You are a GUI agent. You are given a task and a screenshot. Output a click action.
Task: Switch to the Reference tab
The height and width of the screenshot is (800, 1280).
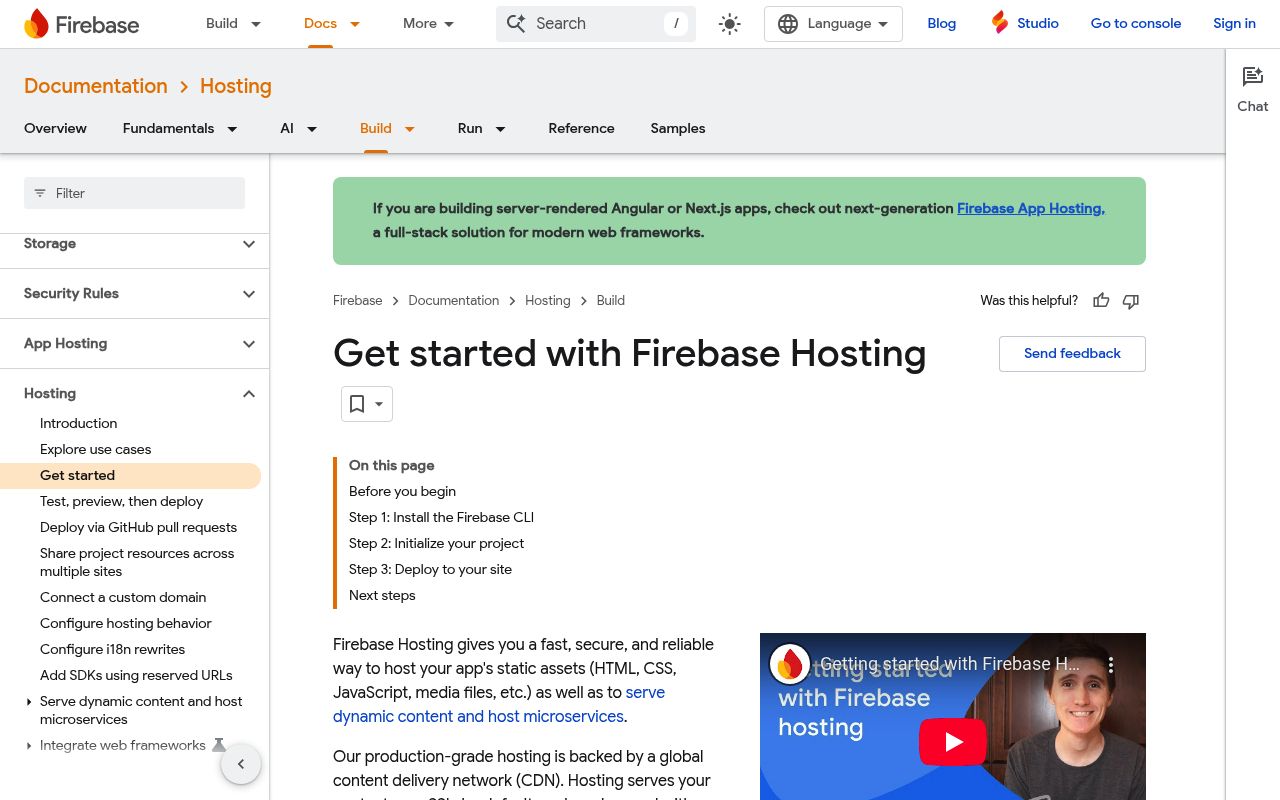581,128
